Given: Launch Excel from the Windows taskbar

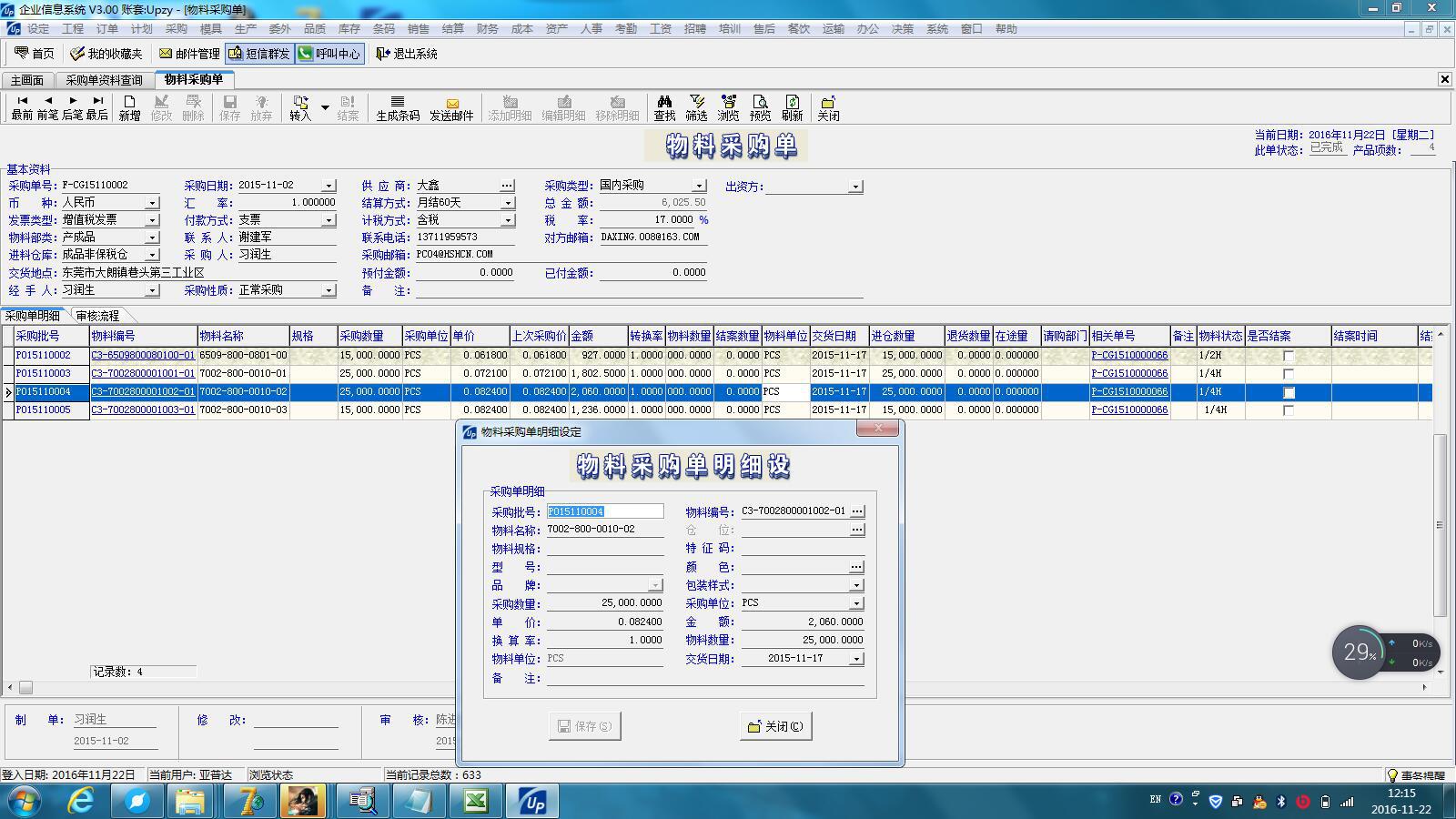Looking at the screenshot, I should (475, 801).
